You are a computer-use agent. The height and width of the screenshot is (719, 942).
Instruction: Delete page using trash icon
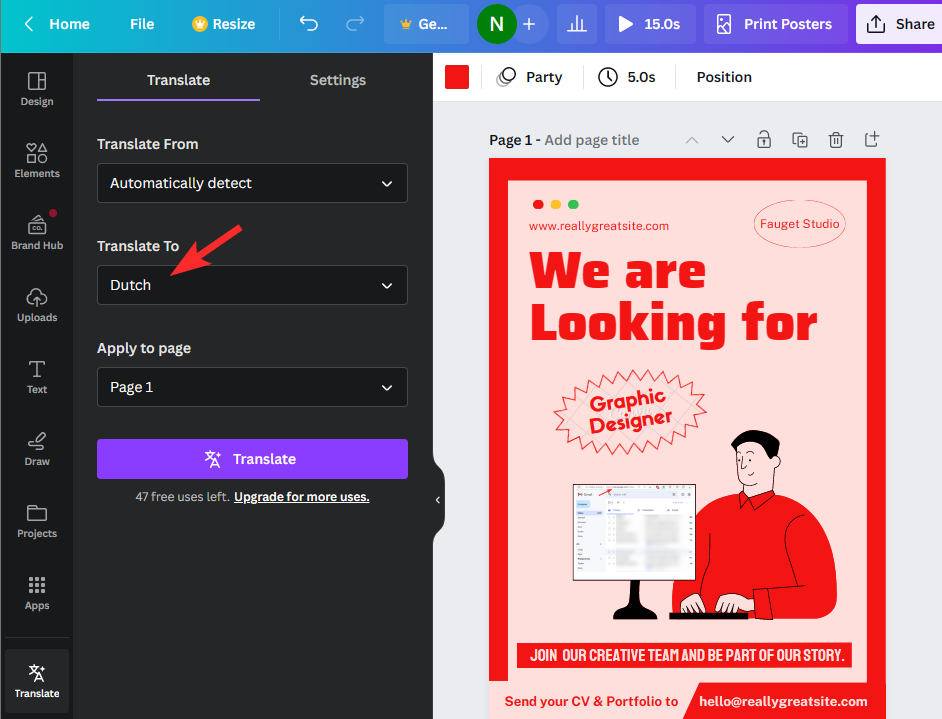click(836, 140)
